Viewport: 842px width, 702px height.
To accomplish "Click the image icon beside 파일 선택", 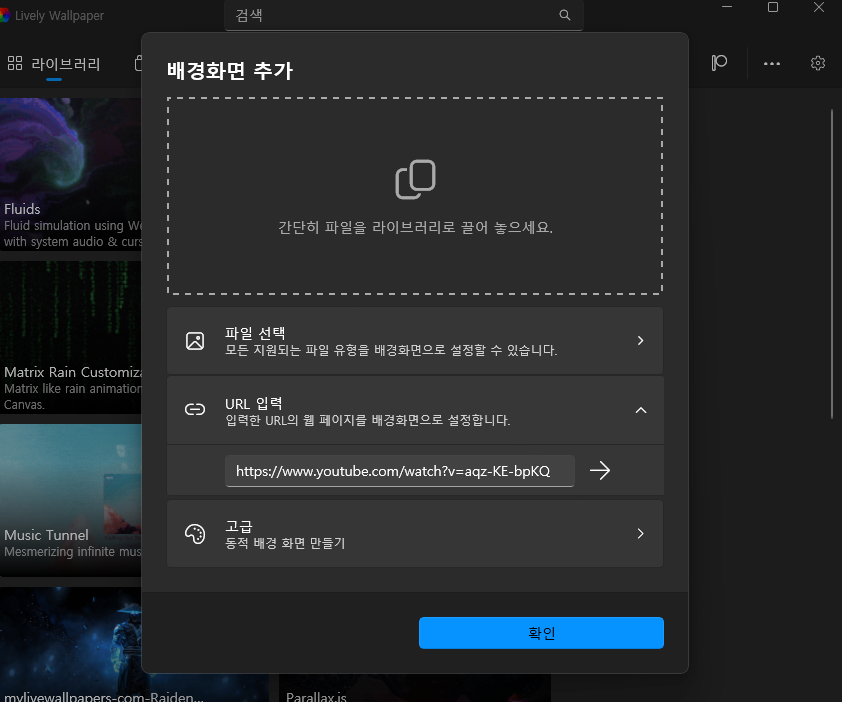I will pyautogui.click(x=194, y=340).
